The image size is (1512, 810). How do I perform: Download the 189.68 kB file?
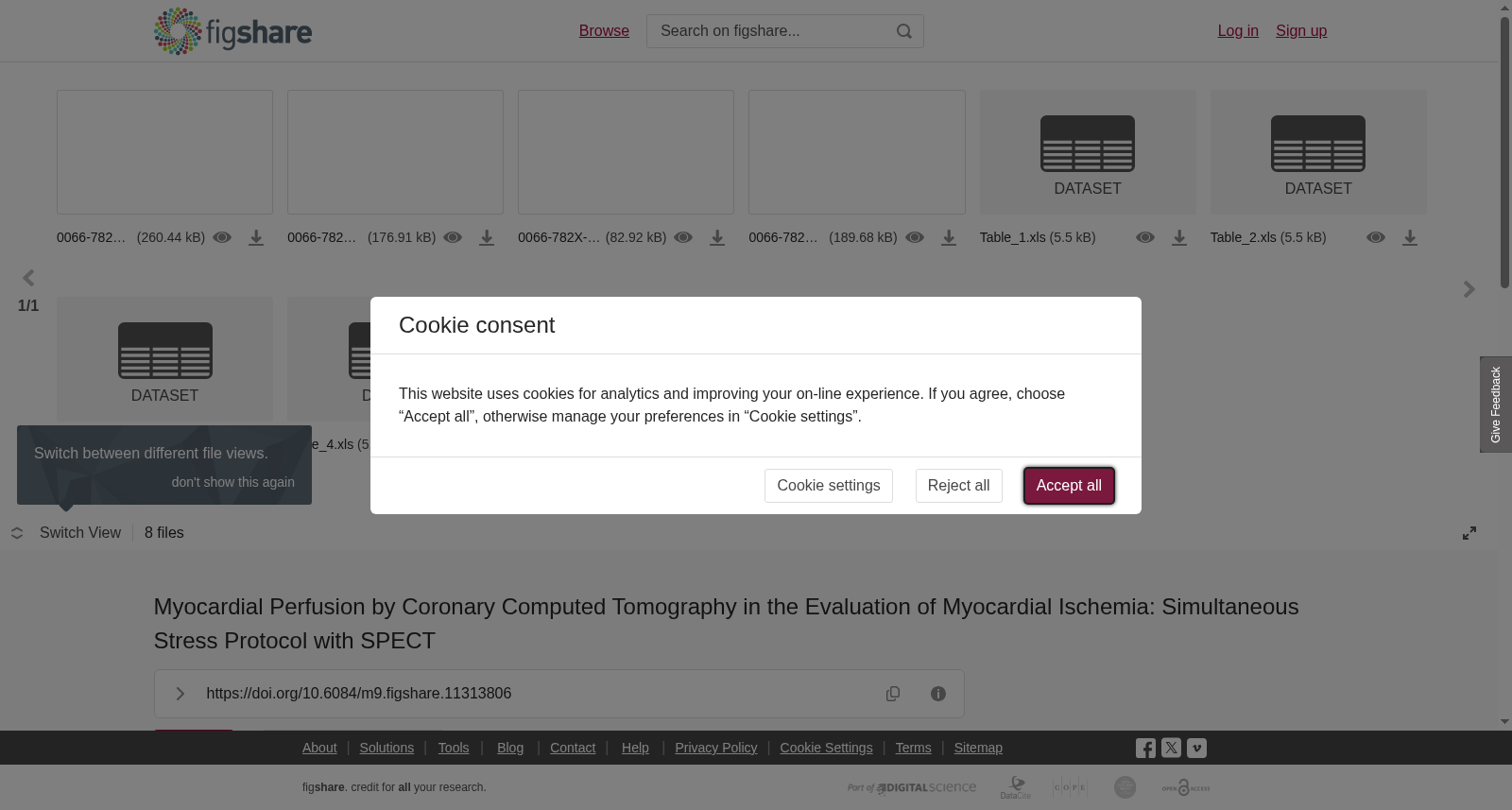pyautogui.click(x=949, y=238)
